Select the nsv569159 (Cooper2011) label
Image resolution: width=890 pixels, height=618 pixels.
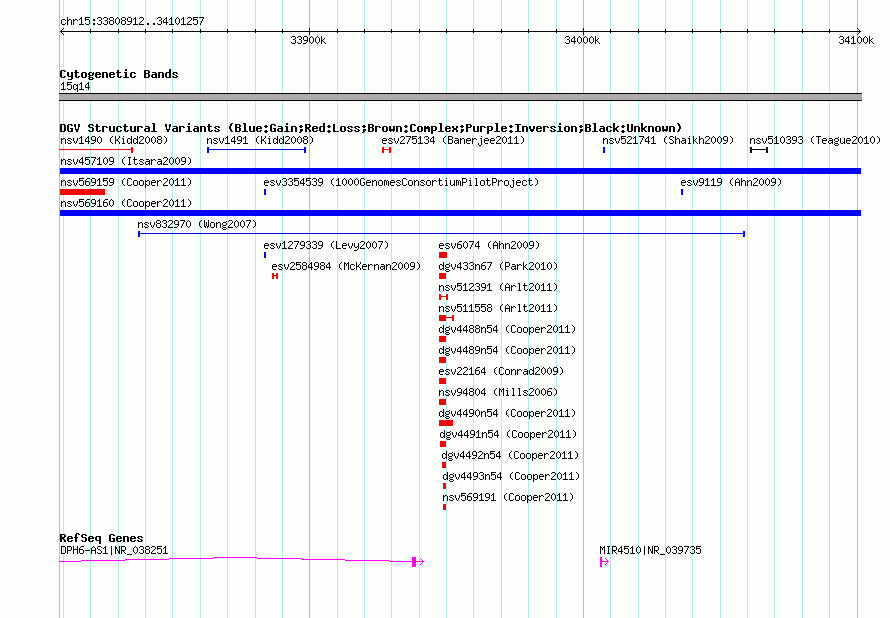click(x=126, y=182)
